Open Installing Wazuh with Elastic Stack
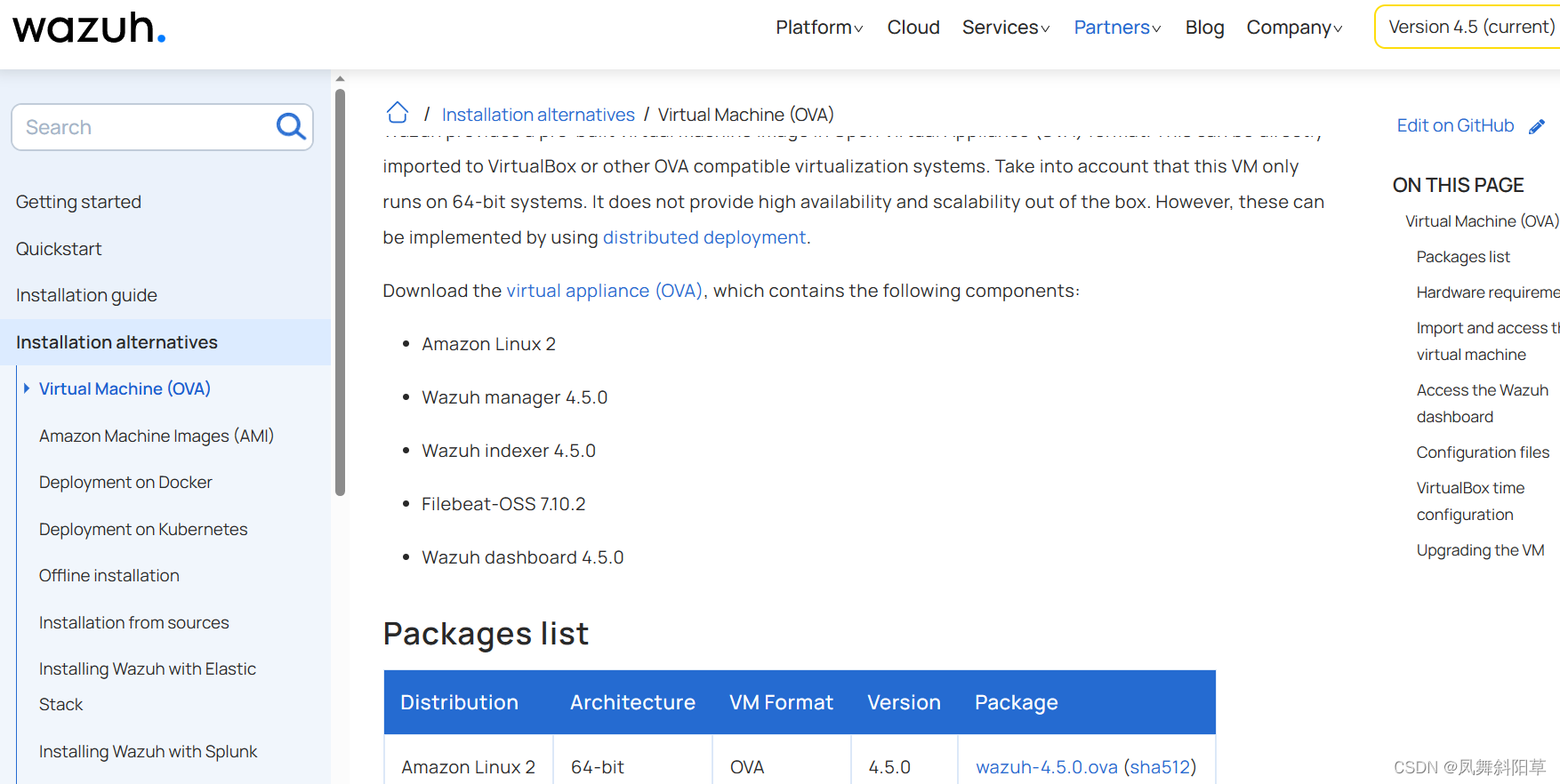Screen dimensions: 1560x784 148,686
